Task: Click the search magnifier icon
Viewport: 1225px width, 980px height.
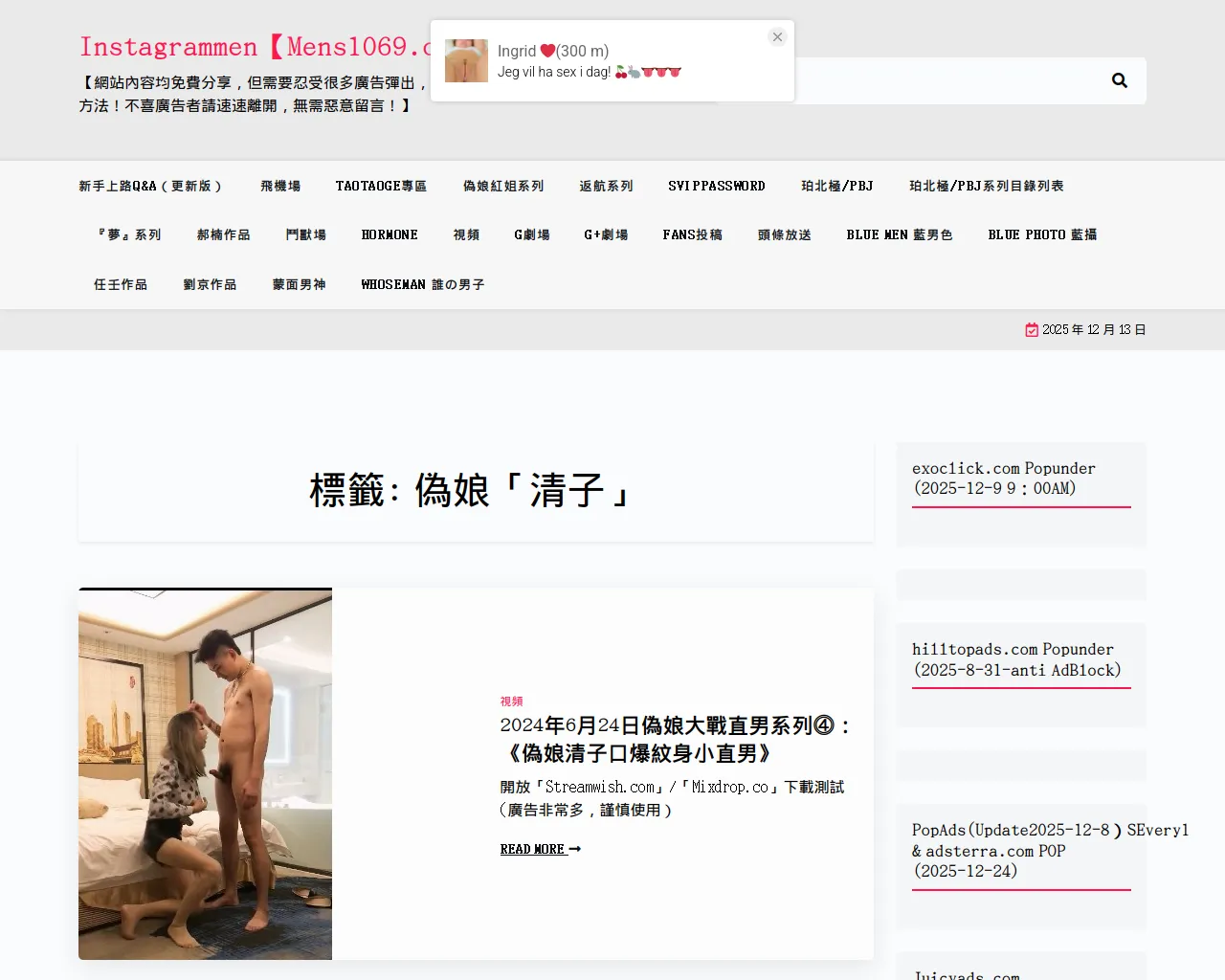Action: (x=1120, y=81)
